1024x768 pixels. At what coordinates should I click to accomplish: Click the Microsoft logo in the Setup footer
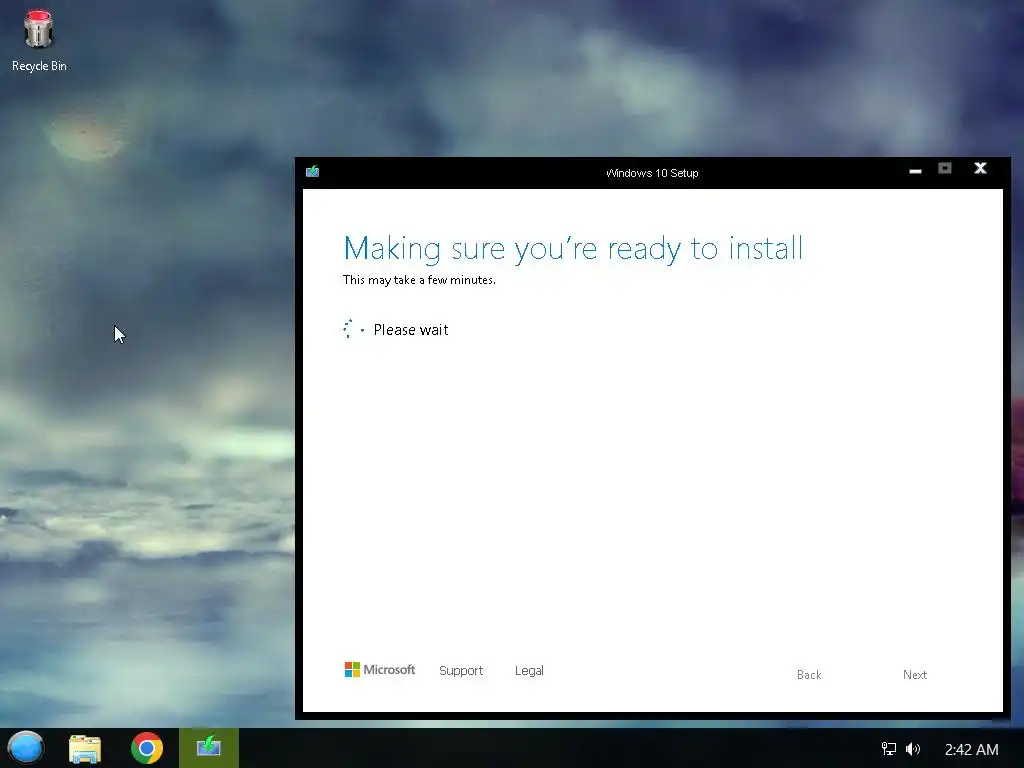click(379, 669)
